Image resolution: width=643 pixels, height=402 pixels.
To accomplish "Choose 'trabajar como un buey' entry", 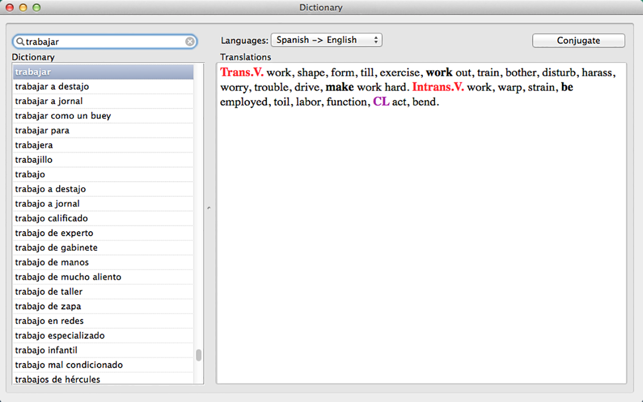I will (103, 116).
